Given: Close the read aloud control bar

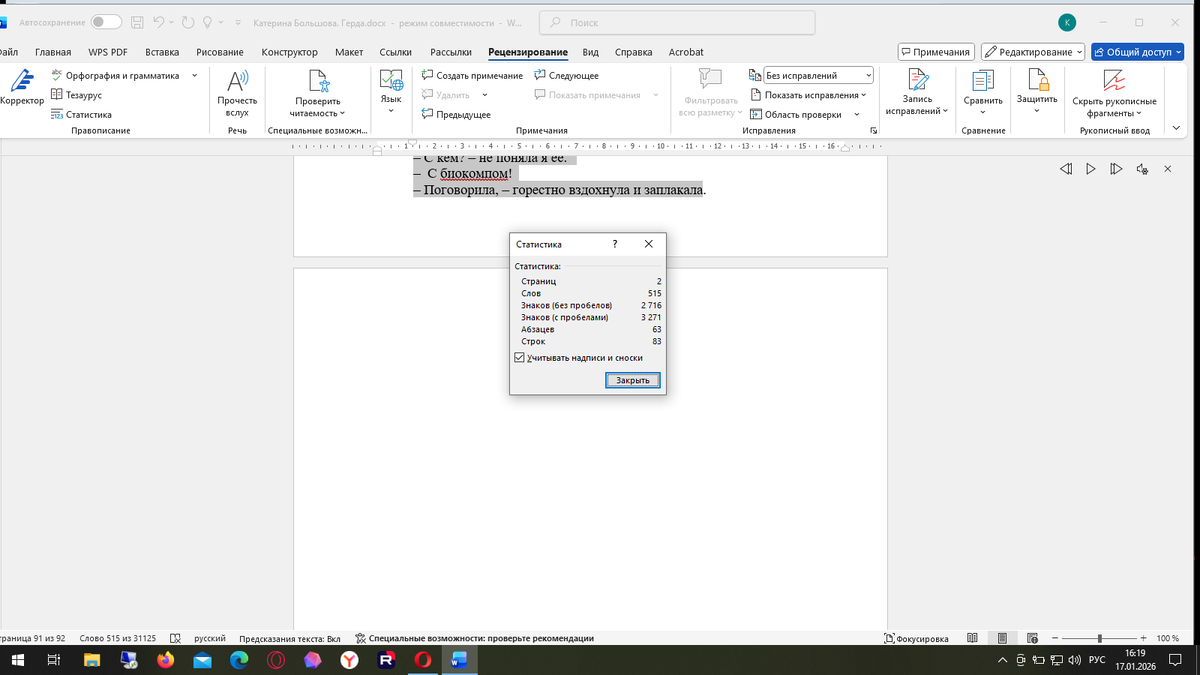Looking at the screenshot, I should (1168, 170).
